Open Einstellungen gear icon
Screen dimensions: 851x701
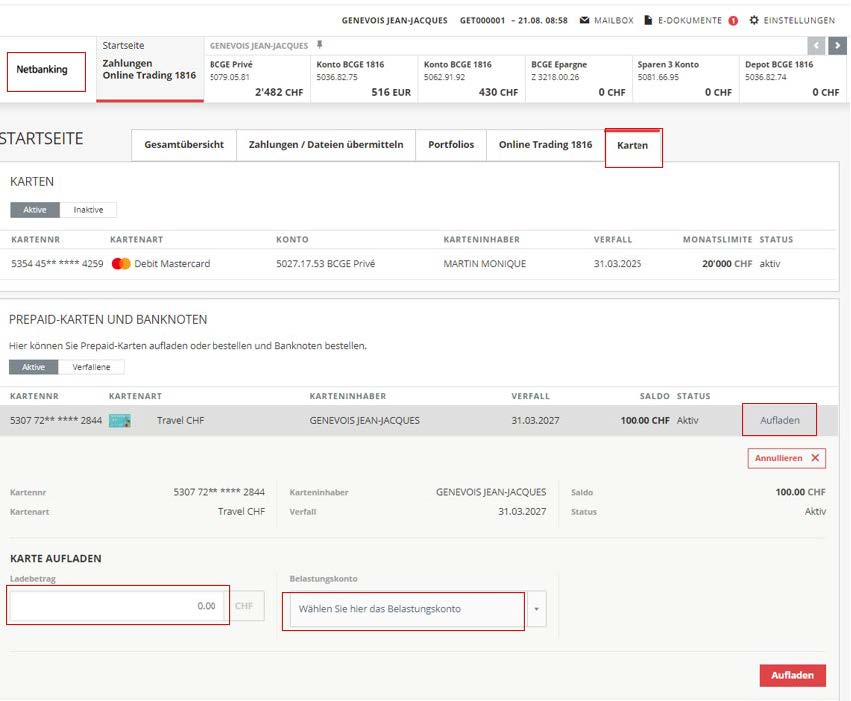point(754,20)
